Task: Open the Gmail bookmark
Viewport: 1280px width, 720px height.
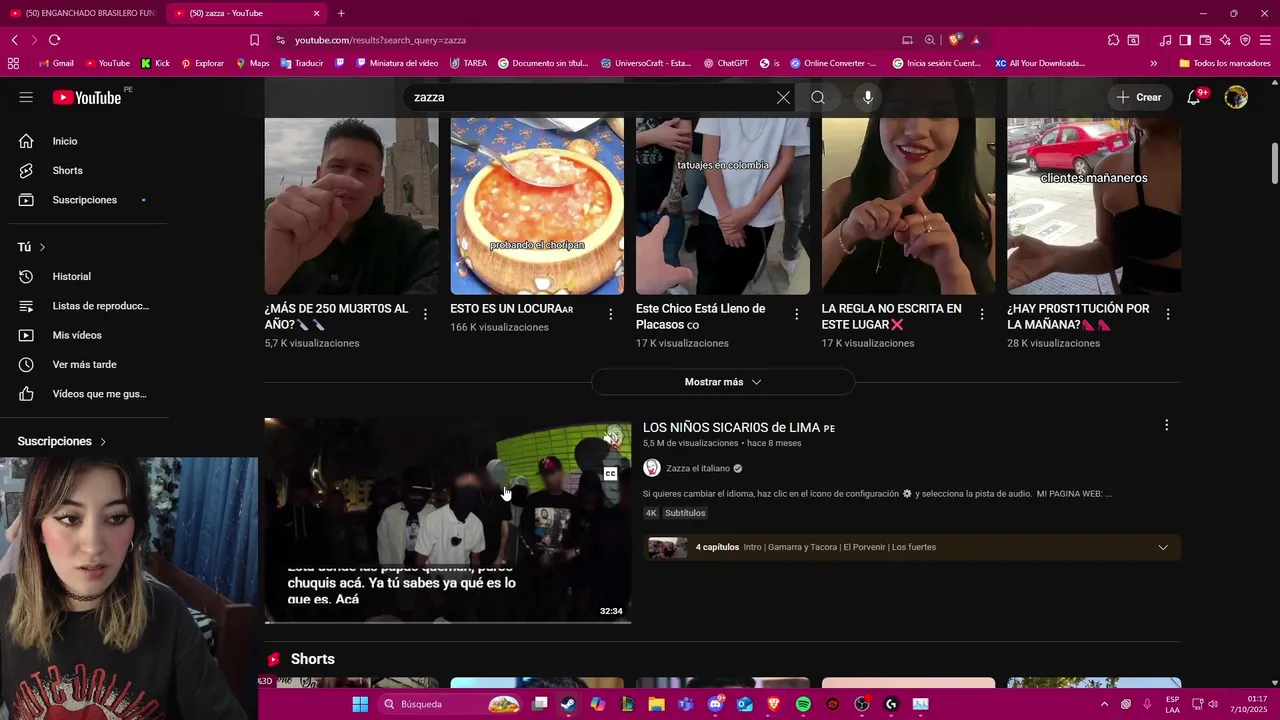Action: (x=56, y=63)
